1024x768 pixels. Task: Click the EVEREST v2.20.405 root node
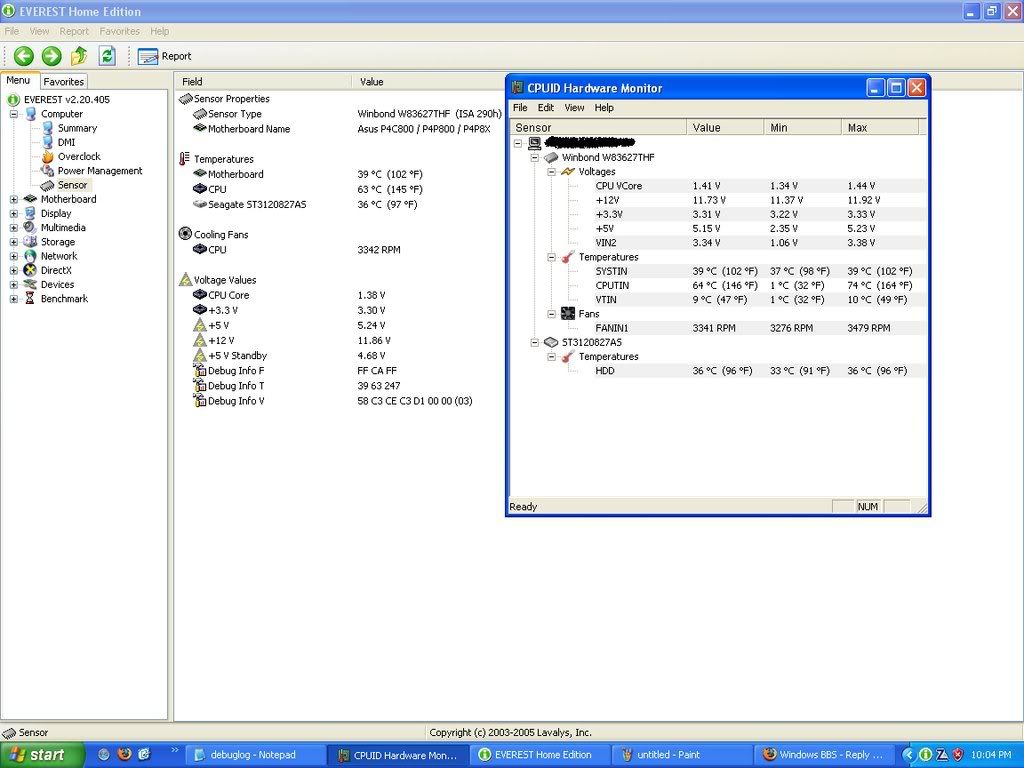point(67,99)
